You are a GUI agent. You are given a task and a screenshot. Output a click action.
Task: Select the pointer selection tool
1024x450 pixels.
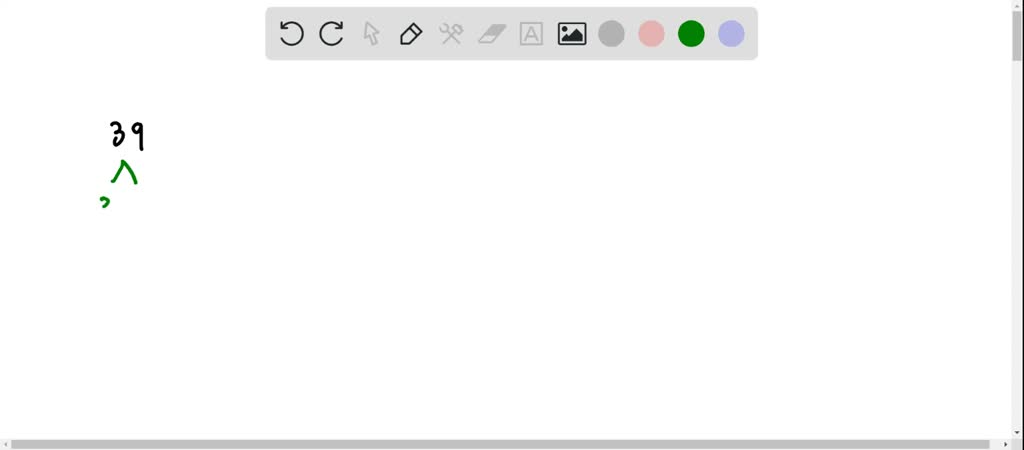[x=371, y=33]
